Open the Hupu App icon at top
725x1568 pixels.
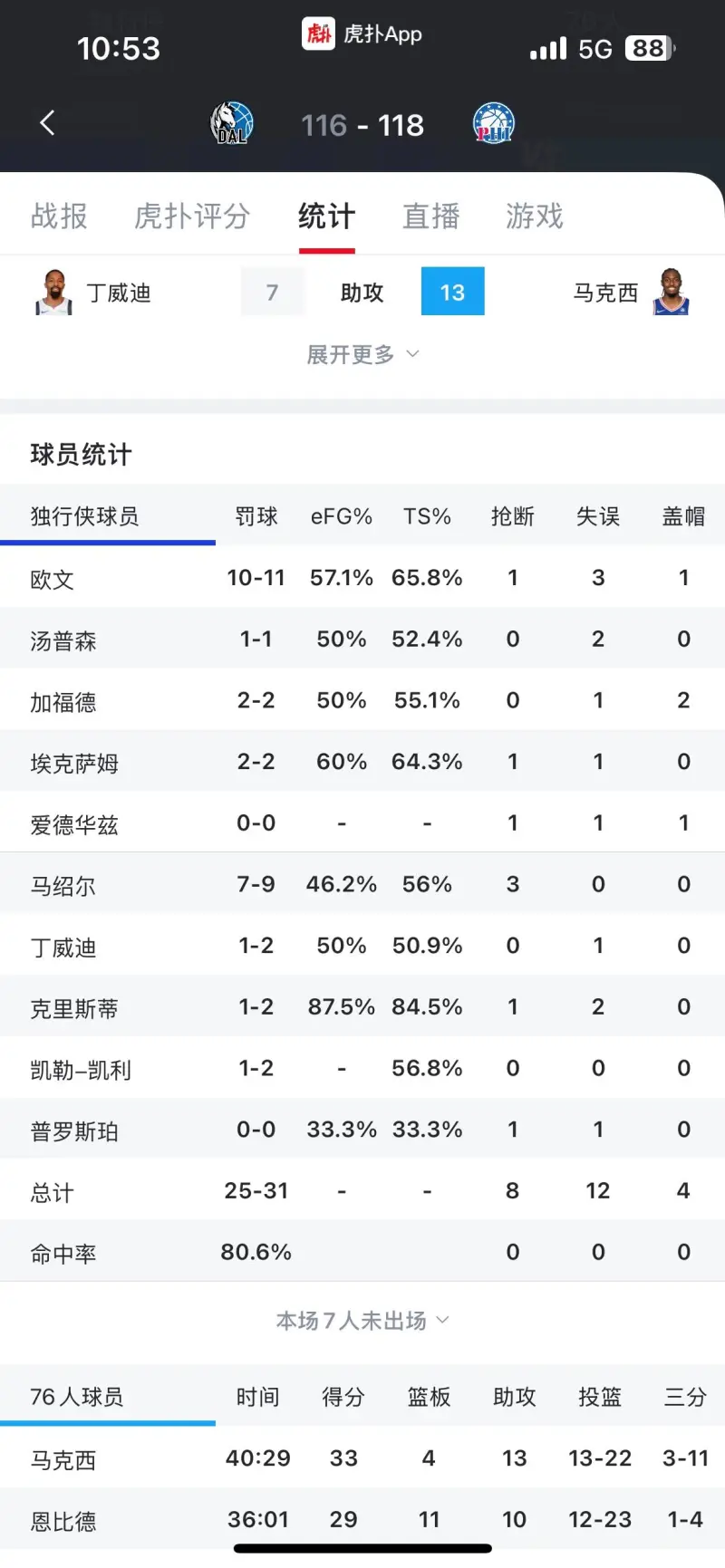pos(319,34)
